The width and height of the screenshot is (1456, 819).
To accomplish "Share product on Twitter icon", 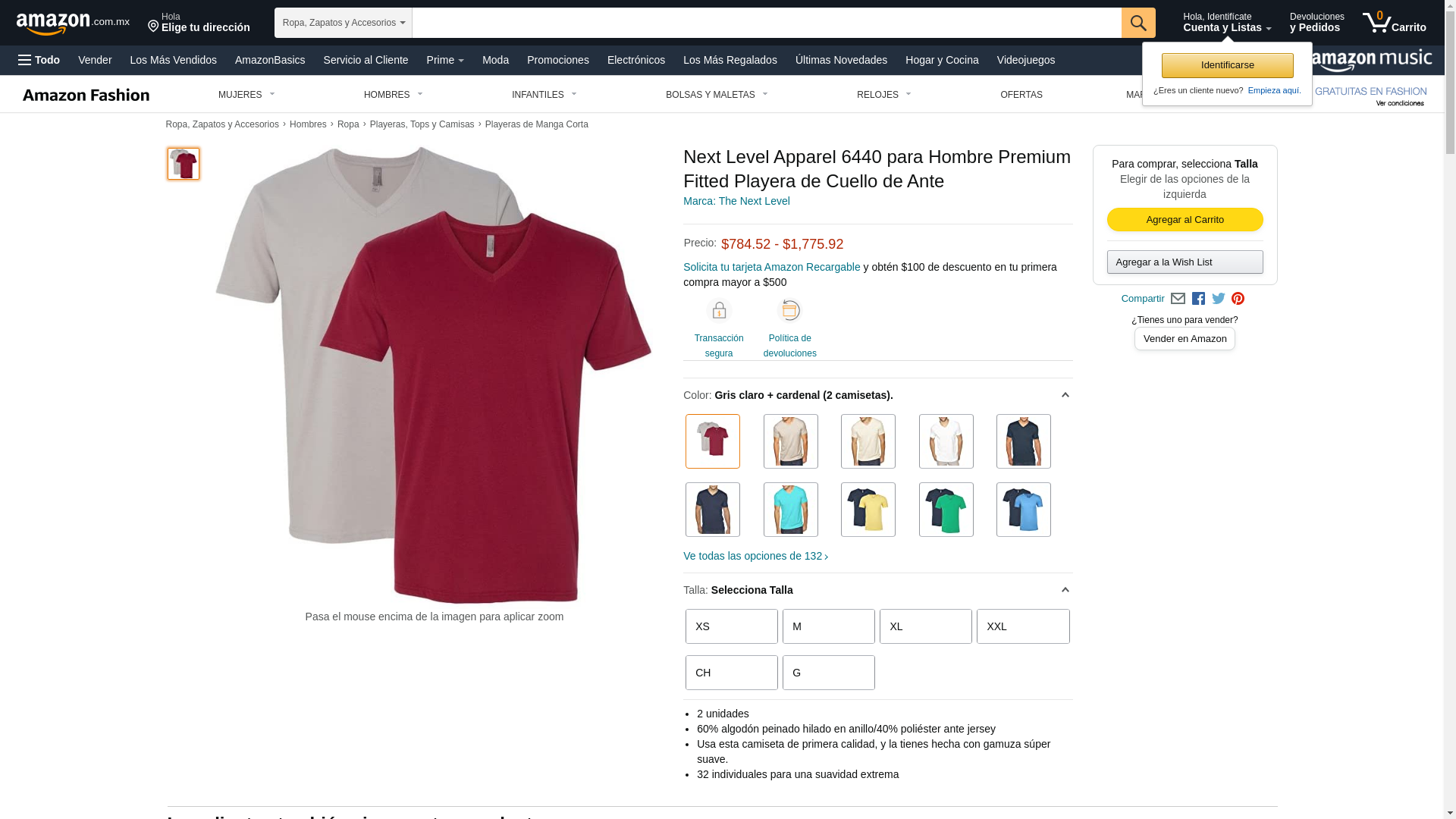I will click(1218, 299).
